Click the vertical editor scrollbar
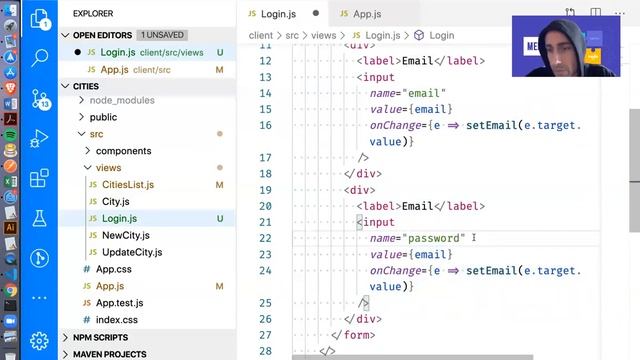 click(x=634, y=170)
